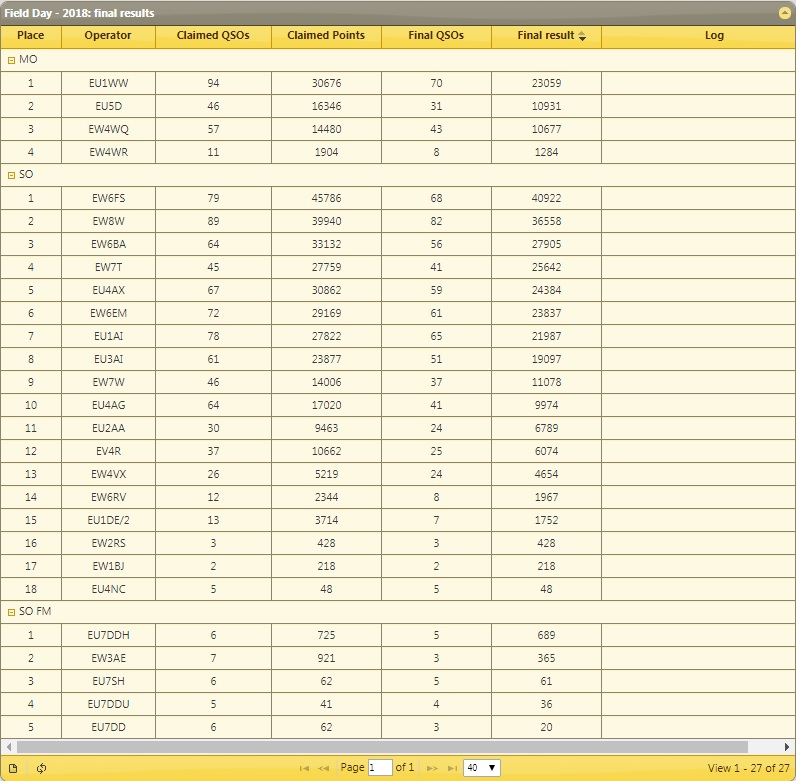
Task: Click the refresh grid icon
Action: (x=41, y=768)
